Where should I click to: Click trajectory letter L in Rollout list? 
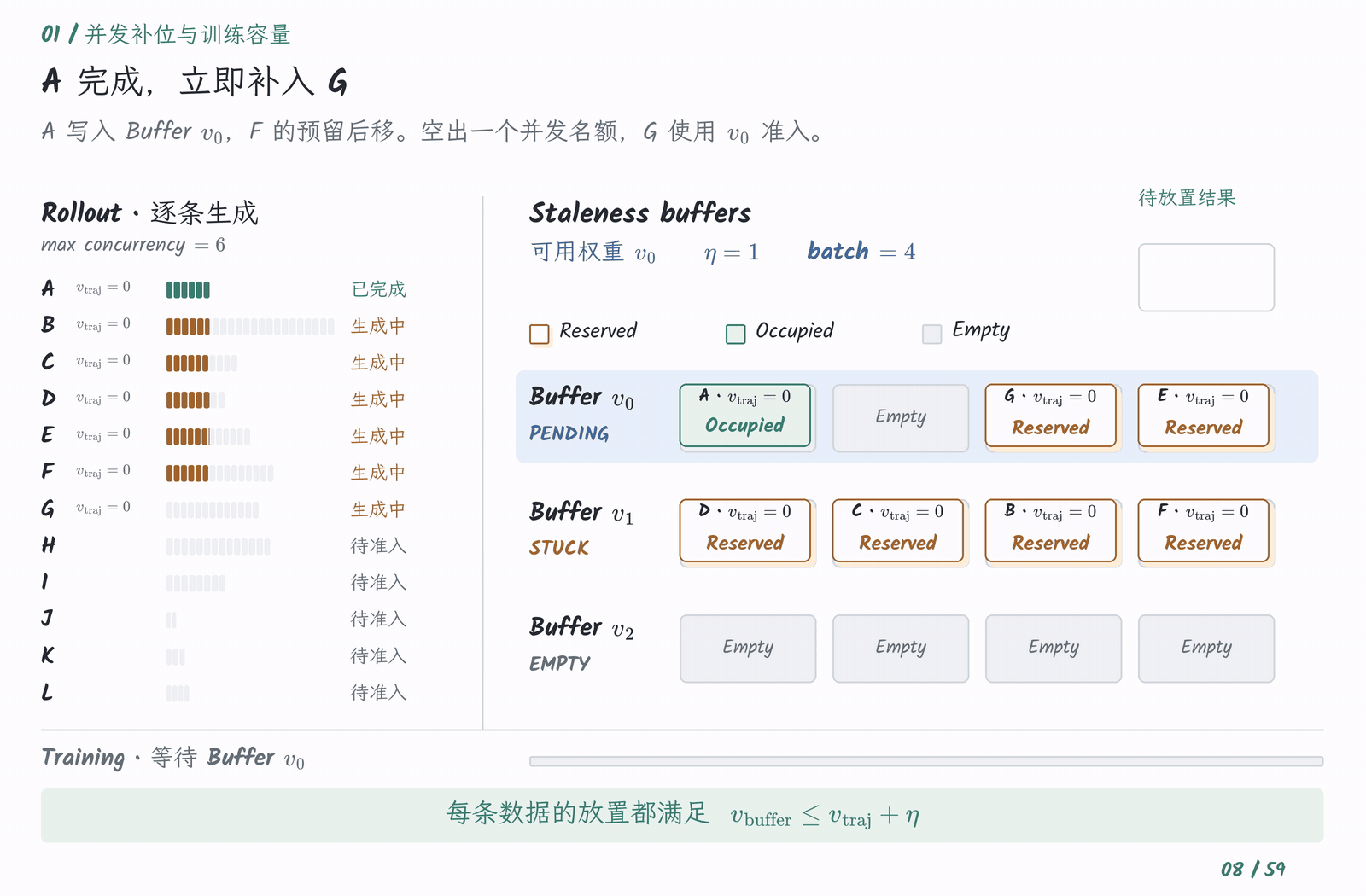pos(47,692)
